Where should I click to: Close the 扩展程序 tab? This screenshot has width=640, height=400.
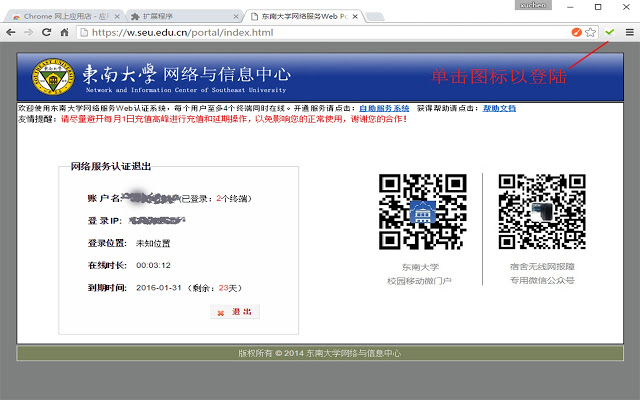[x=236, y=16]
